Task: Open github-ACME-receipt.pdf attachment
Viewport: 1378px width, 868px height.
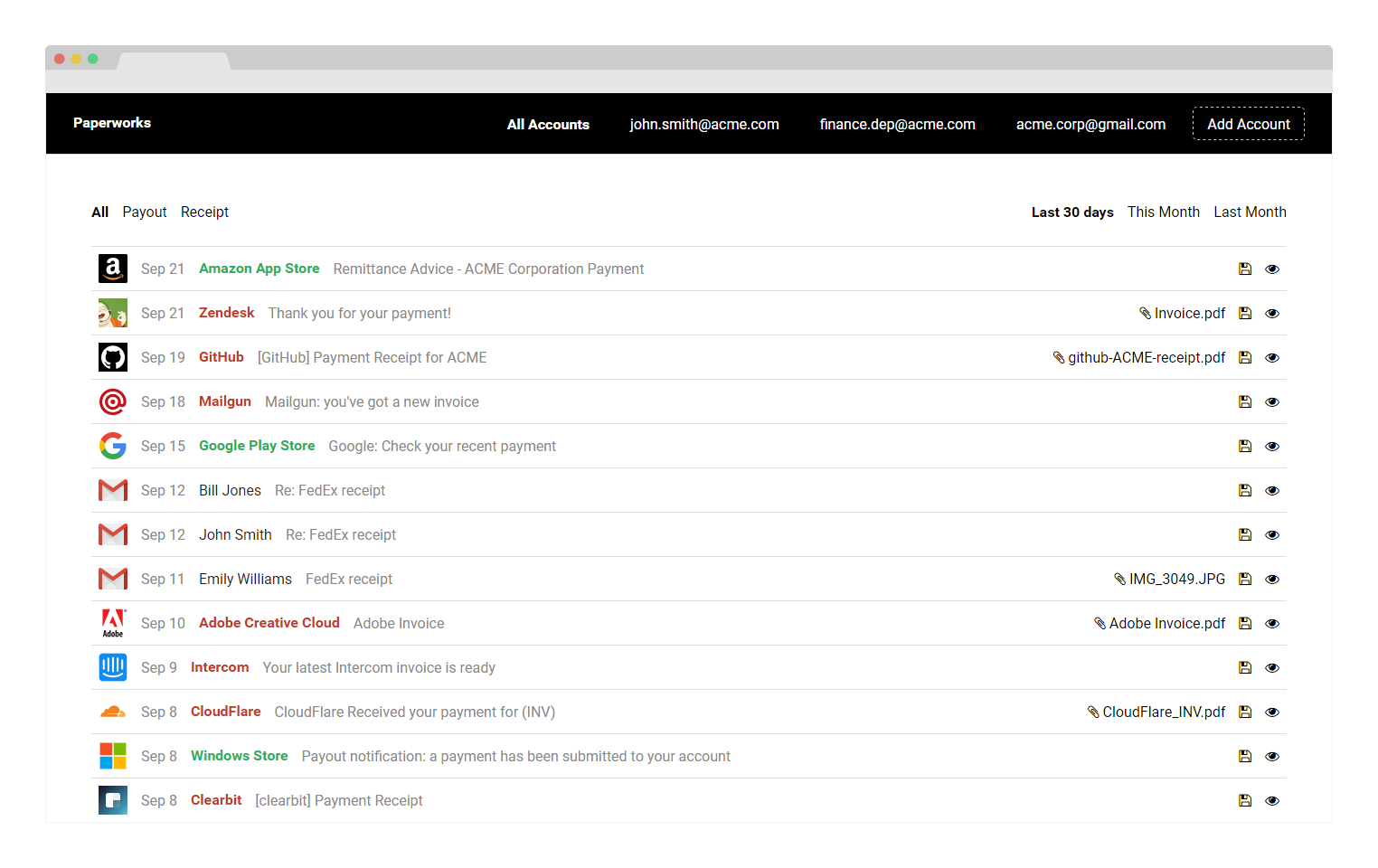Action: [x=1139, y=357]
